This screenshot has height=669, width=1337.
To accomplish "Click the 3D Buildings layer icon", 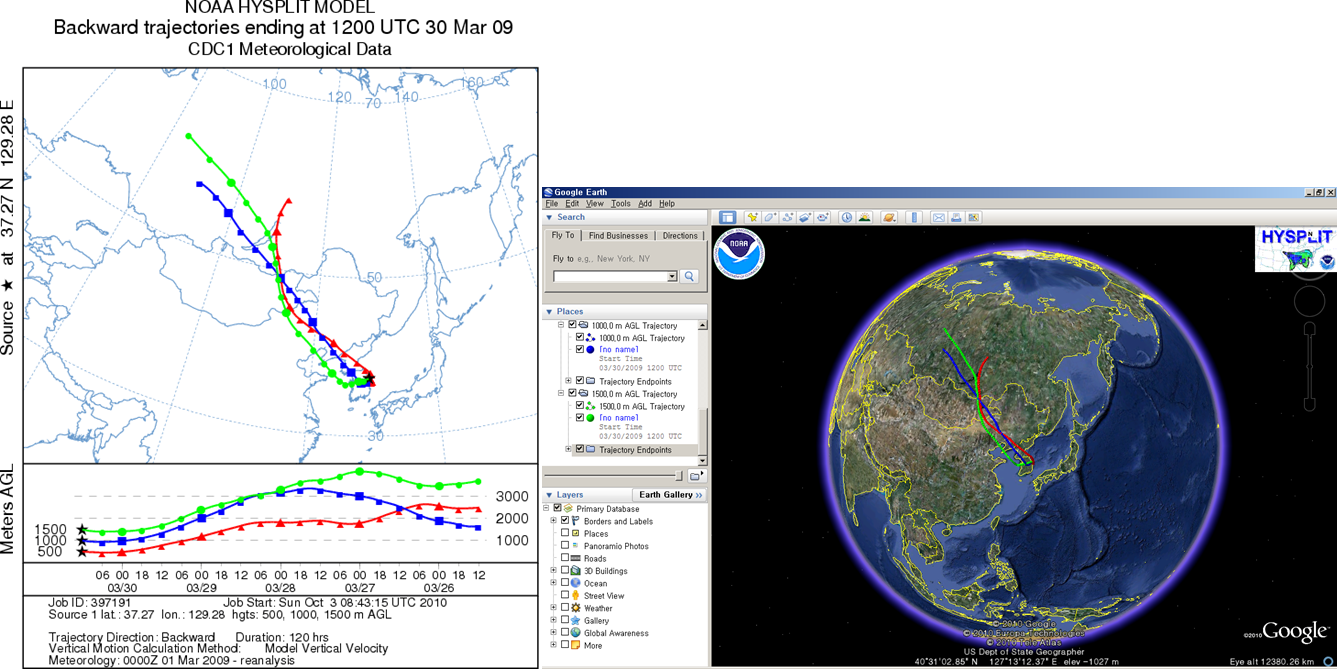I will point(575,571).
